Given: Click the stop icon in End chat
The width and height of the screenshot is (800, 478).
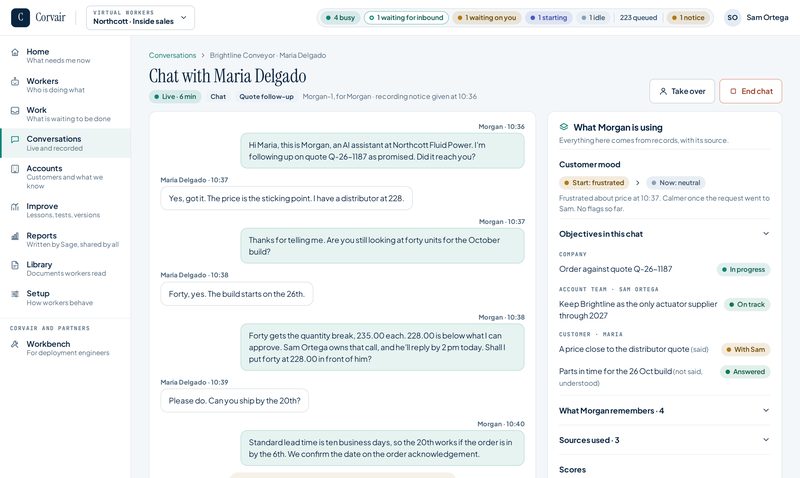Looking at the screenshot, I should tap(733, 91).
